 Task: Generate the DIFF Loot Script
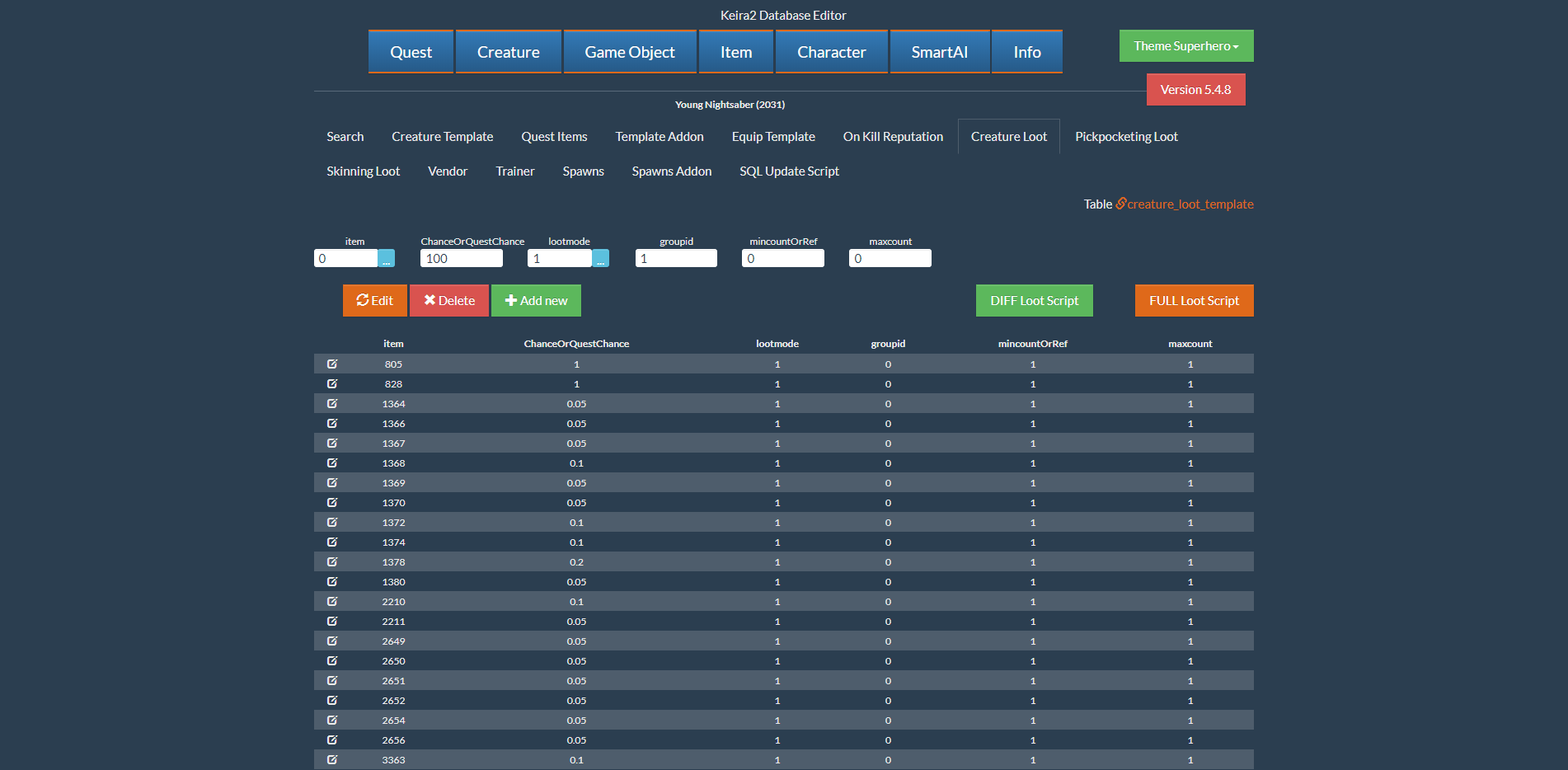[x=1035, y=301]
